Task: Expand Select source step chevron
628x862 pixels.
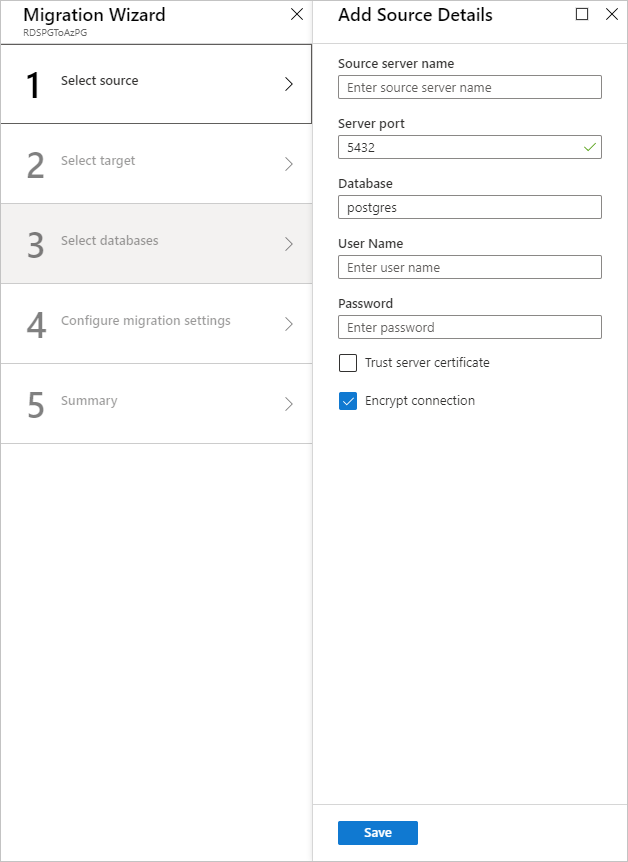Action: point(289,84)
